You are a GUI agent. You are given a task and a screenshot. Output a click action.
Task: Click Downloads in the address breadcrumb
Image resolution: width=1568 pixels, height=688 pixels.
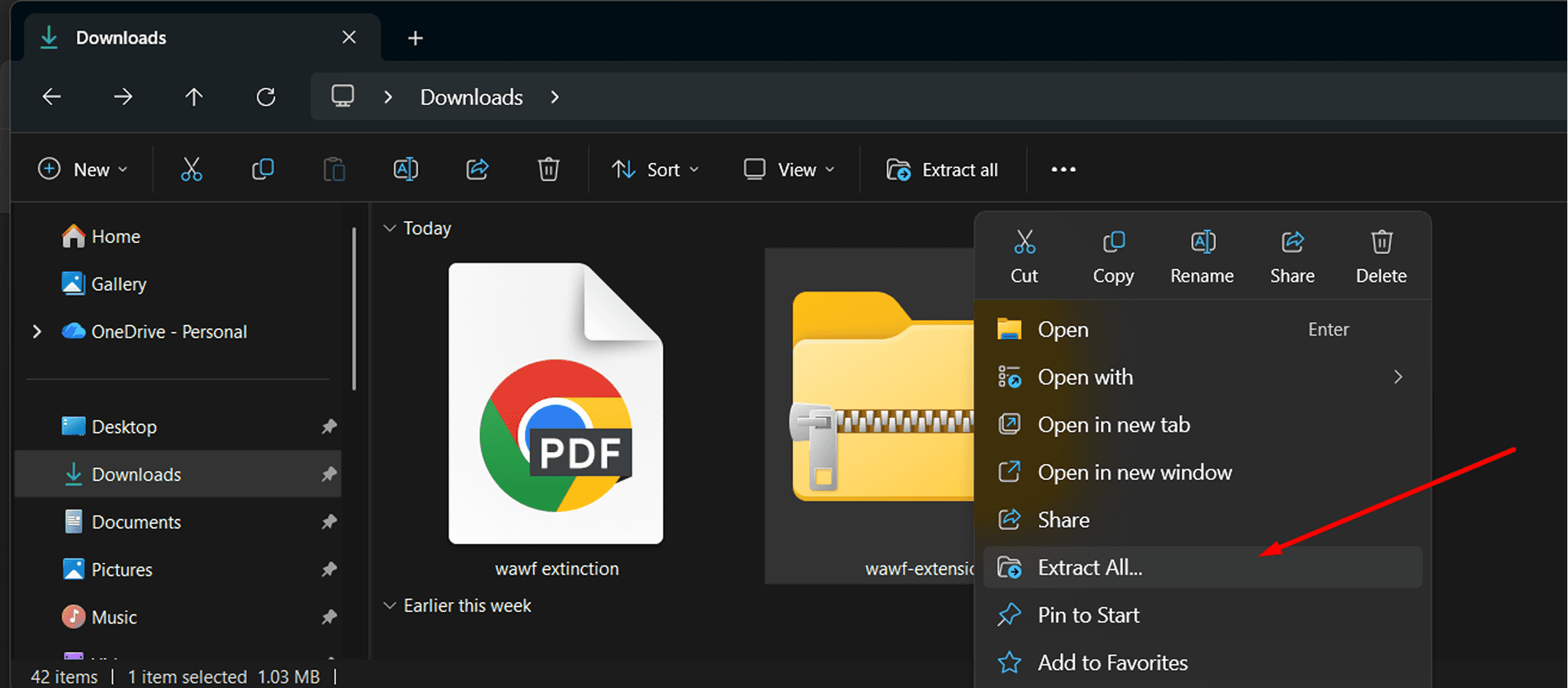point(472,97)
